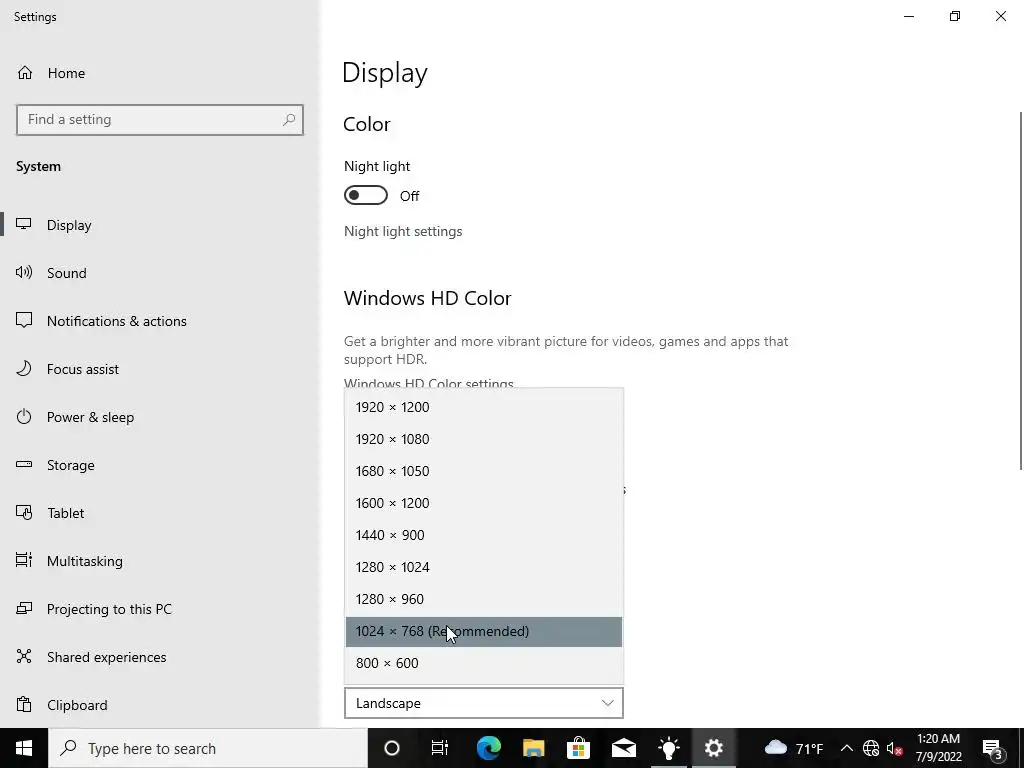Screen dimensions: 1024x768
Task: Open Task View on the taskbar
Action: (440, 748)
